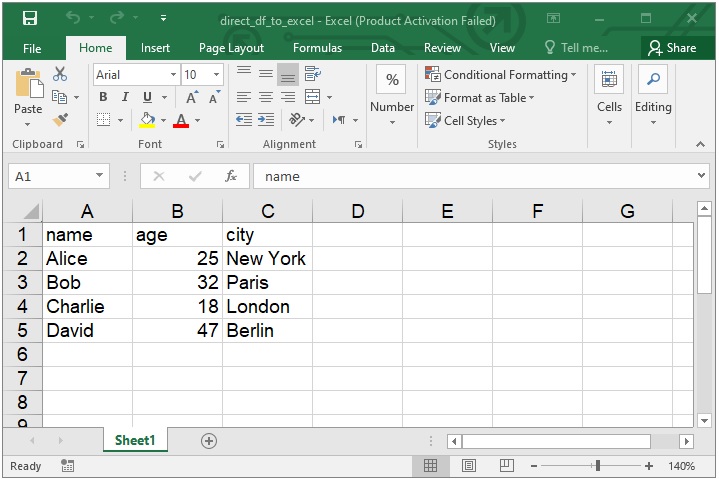This screenshot has height=479, width=719.
Task: Toggle Italic formatting
Action: click(125, 97)
